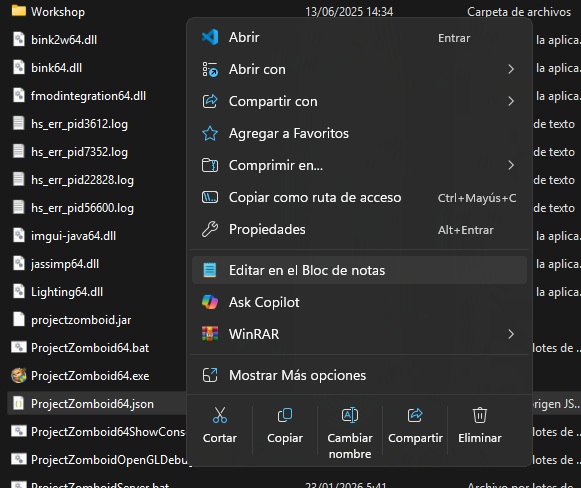
Task: Click the Eliminar label
Action: (x=480, y=438)
